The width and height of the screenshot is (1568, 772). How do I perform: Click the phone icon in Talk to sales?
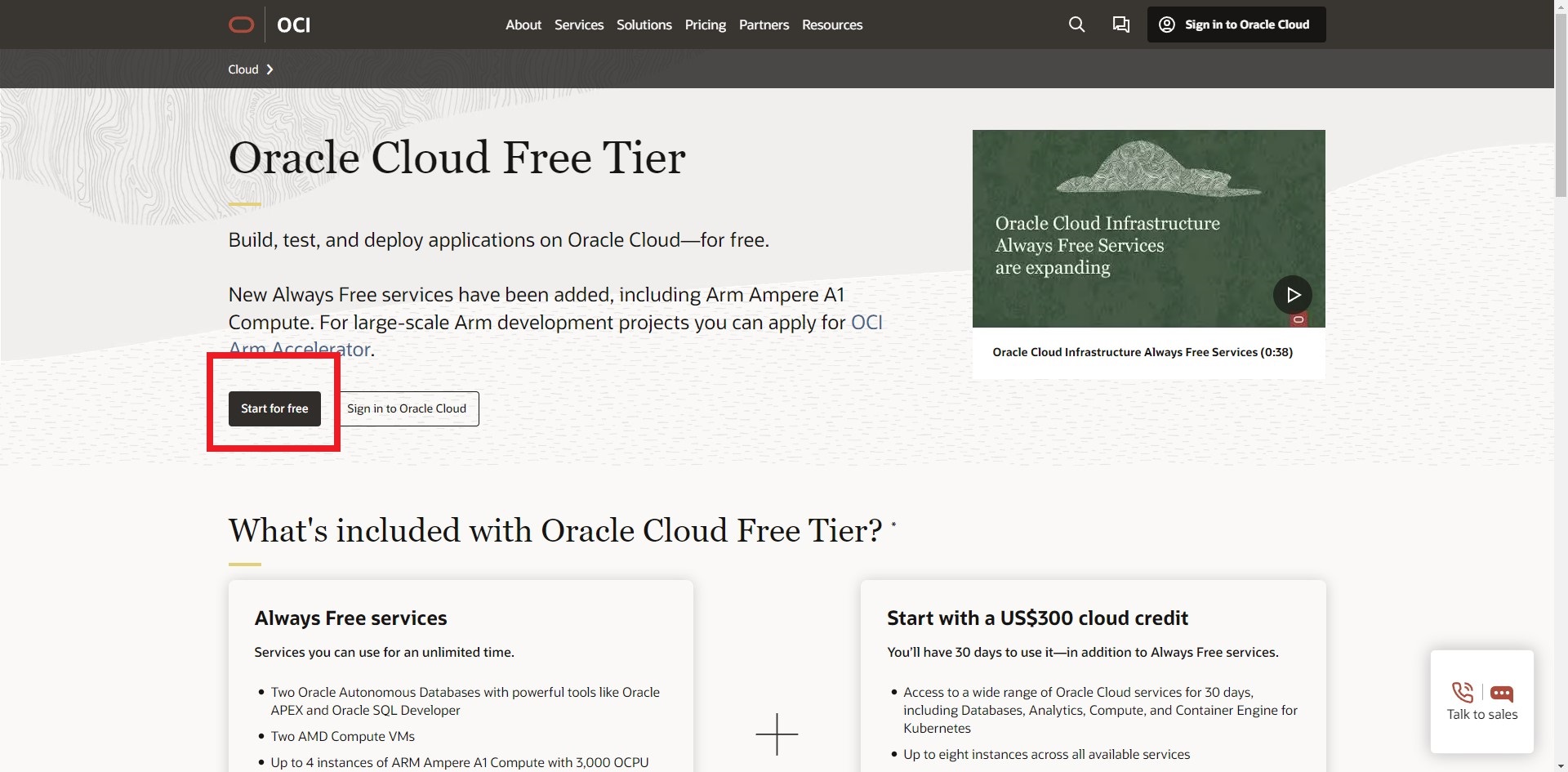[1462, 692]
